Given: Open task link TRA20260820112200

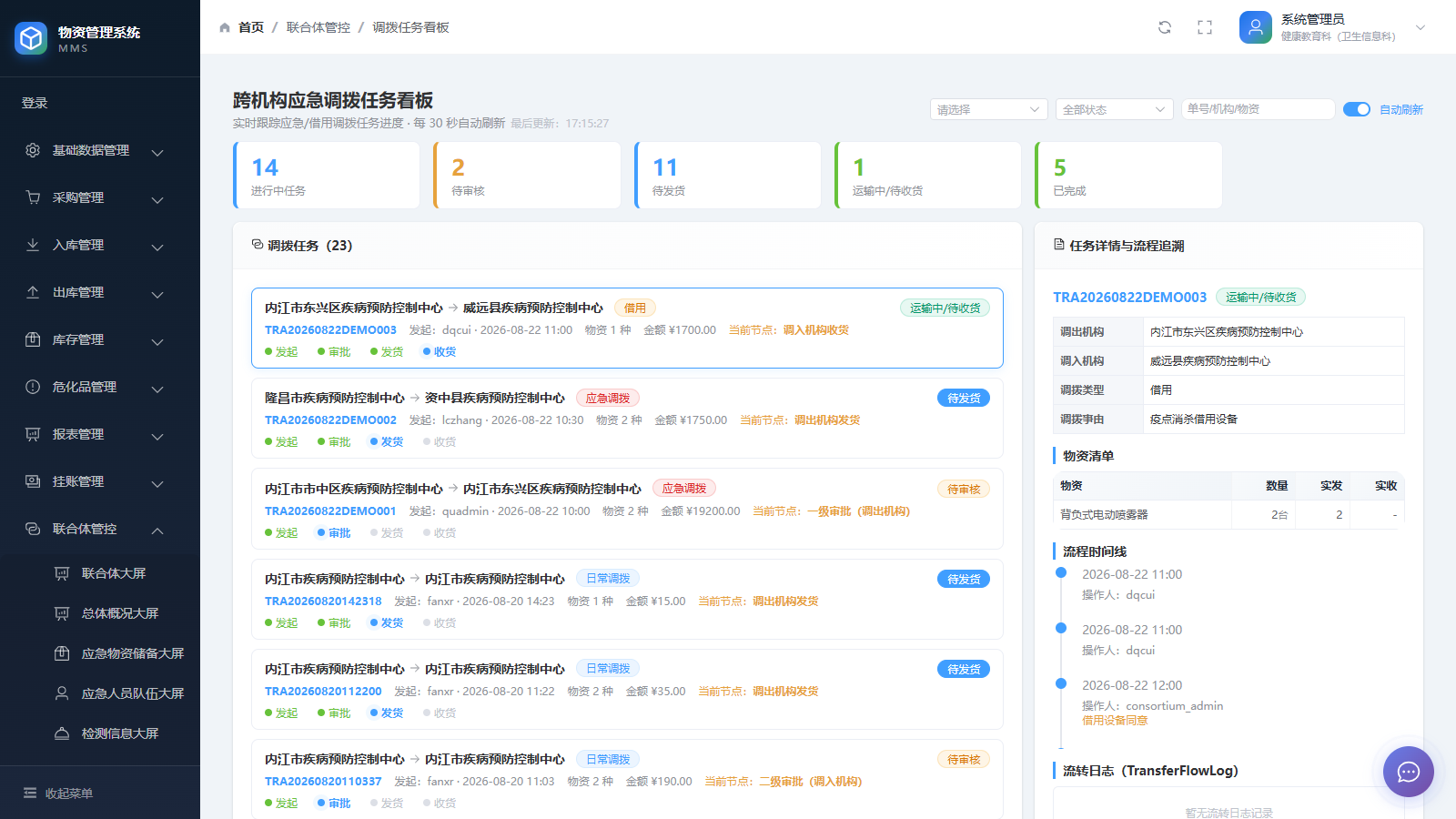Looking at the screenshot, I should [x=323, y=691].
